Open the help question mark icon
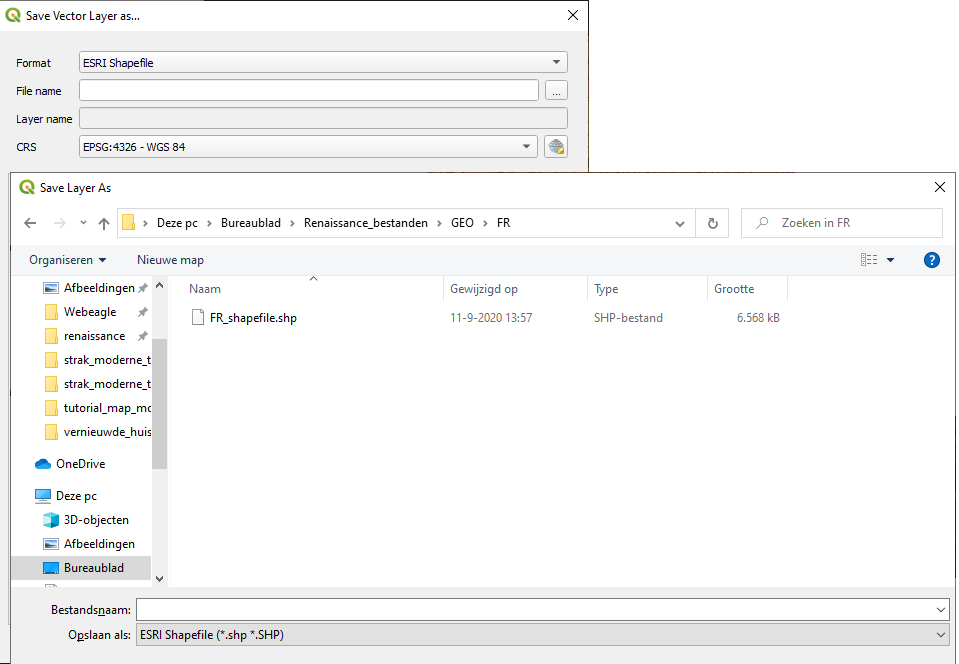 [x=931, y=260]
